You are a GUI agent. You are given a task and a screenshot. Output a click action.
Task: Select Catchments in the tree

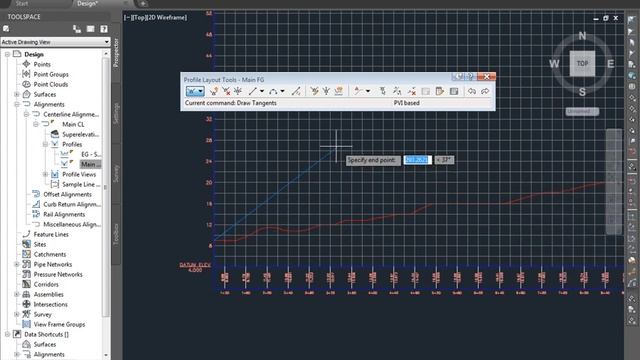pyautogui.click(x=50, y=254)
